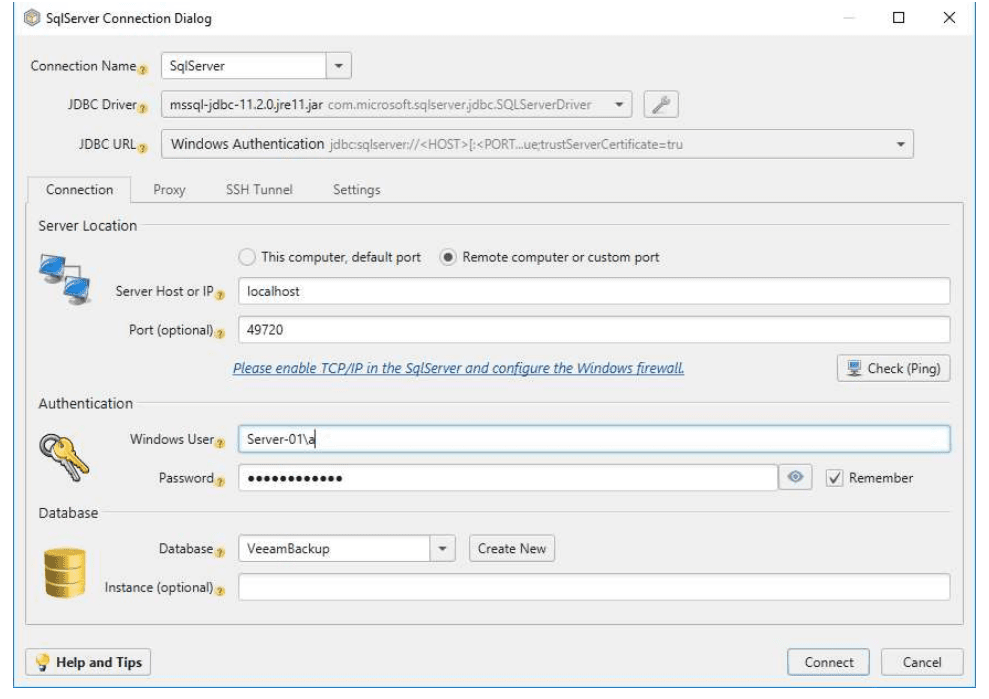Click help hint icon beside Server Host or IP
The width and height of the screenshot is (989, 699).
point(220,295)
